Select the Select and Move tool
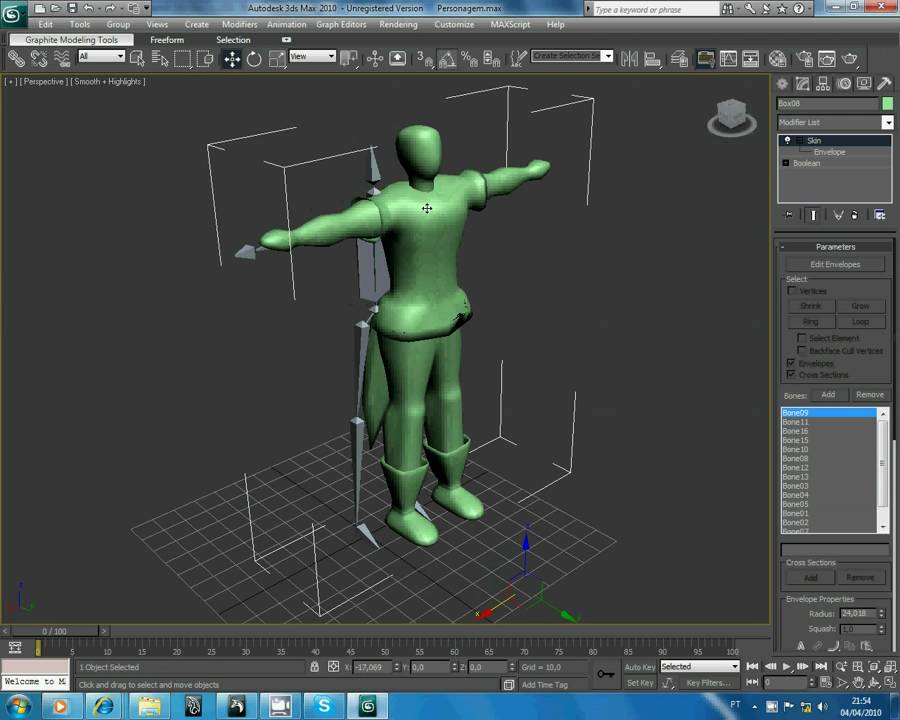 [230, 58]
